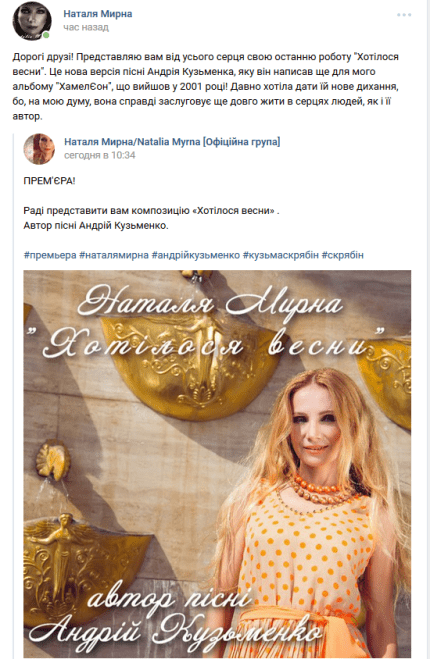The width and height of the screenshot is (430, 659).
Task: Select the #наталямирна hashtag
Action: 114,255
